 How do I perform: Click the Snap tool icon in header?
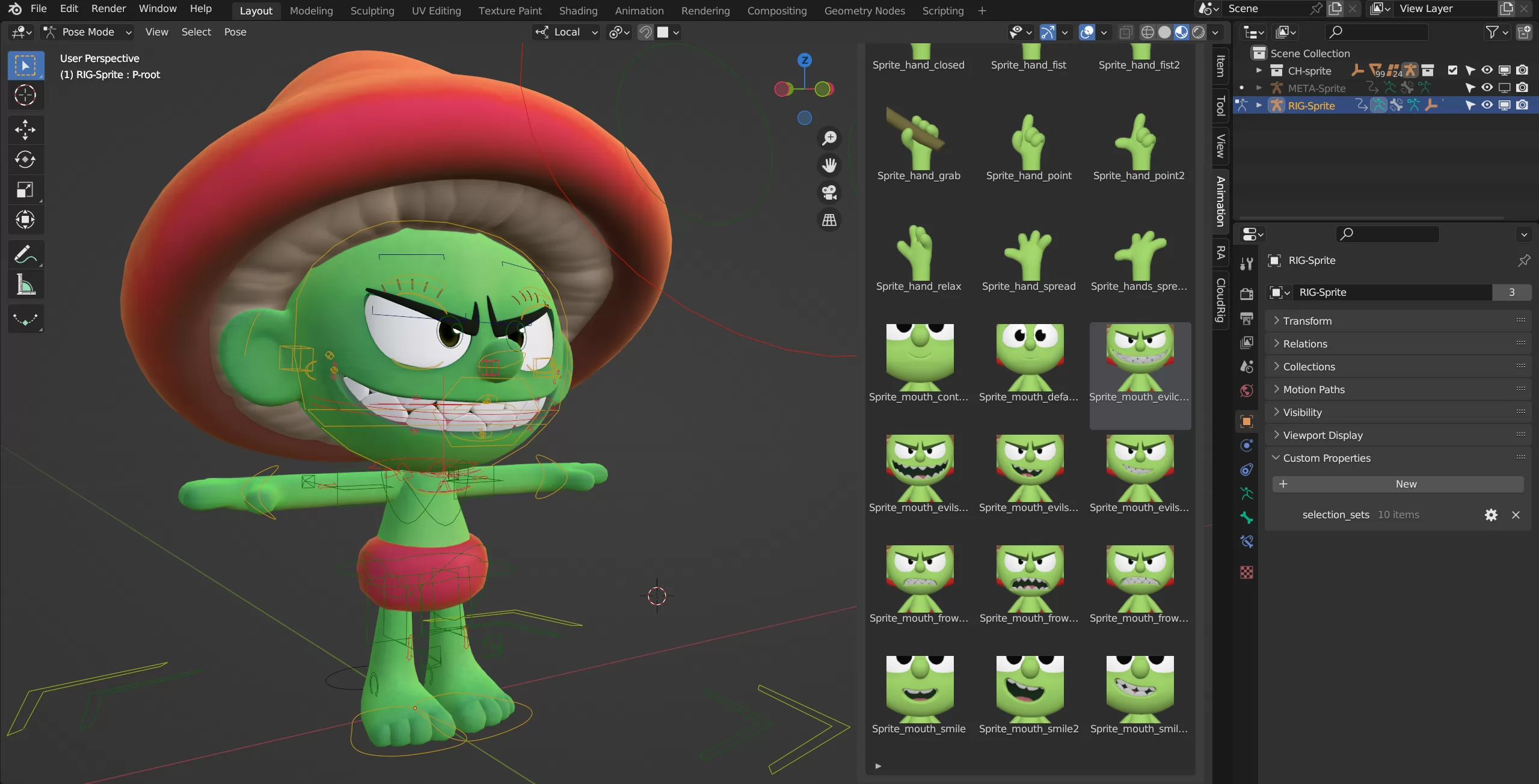pos(646,31)
